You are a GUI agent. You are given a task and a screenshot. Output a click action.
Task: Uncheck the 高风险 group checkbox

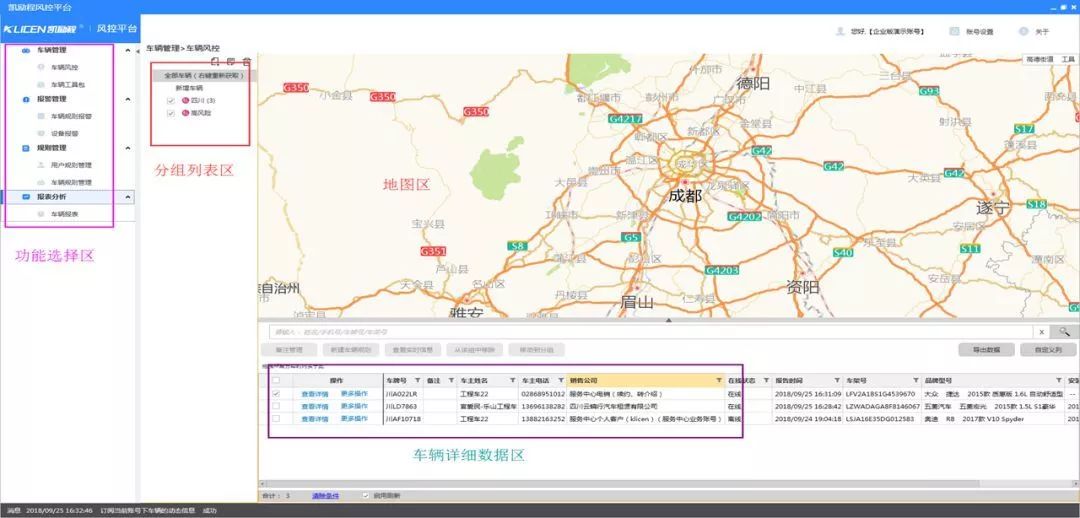[171, 114]
